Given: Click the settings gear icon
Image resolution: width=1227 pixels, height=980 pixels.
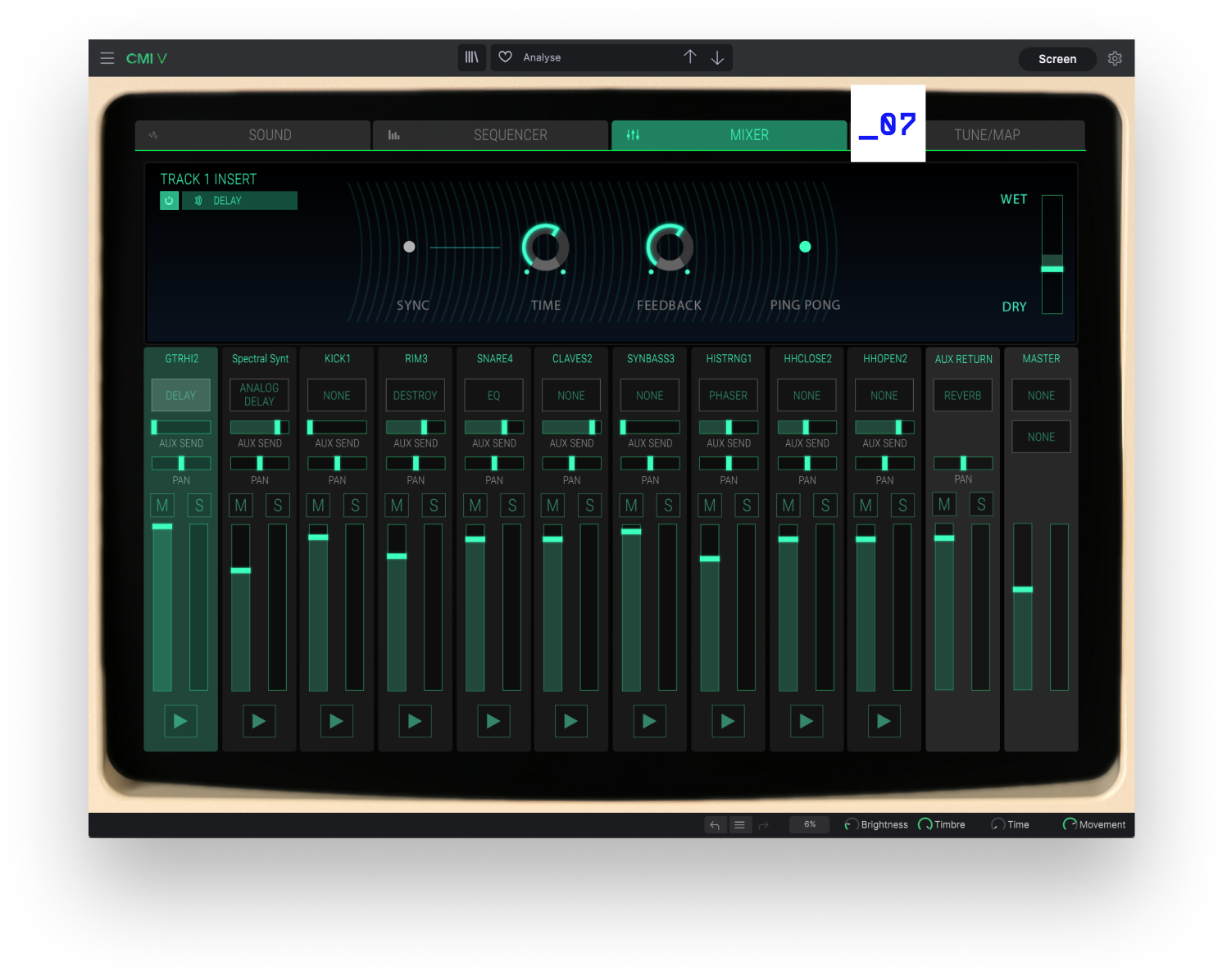Looking at the screenshot, I should click(x=1115, y=58).
